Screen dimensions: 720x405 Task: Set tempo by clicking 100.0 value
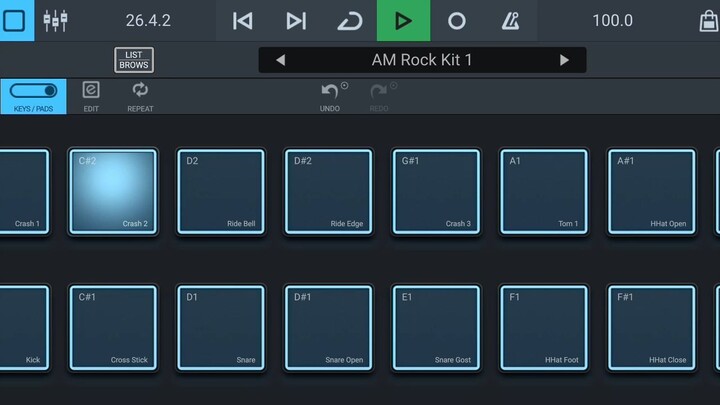click(x=612, y=20)
